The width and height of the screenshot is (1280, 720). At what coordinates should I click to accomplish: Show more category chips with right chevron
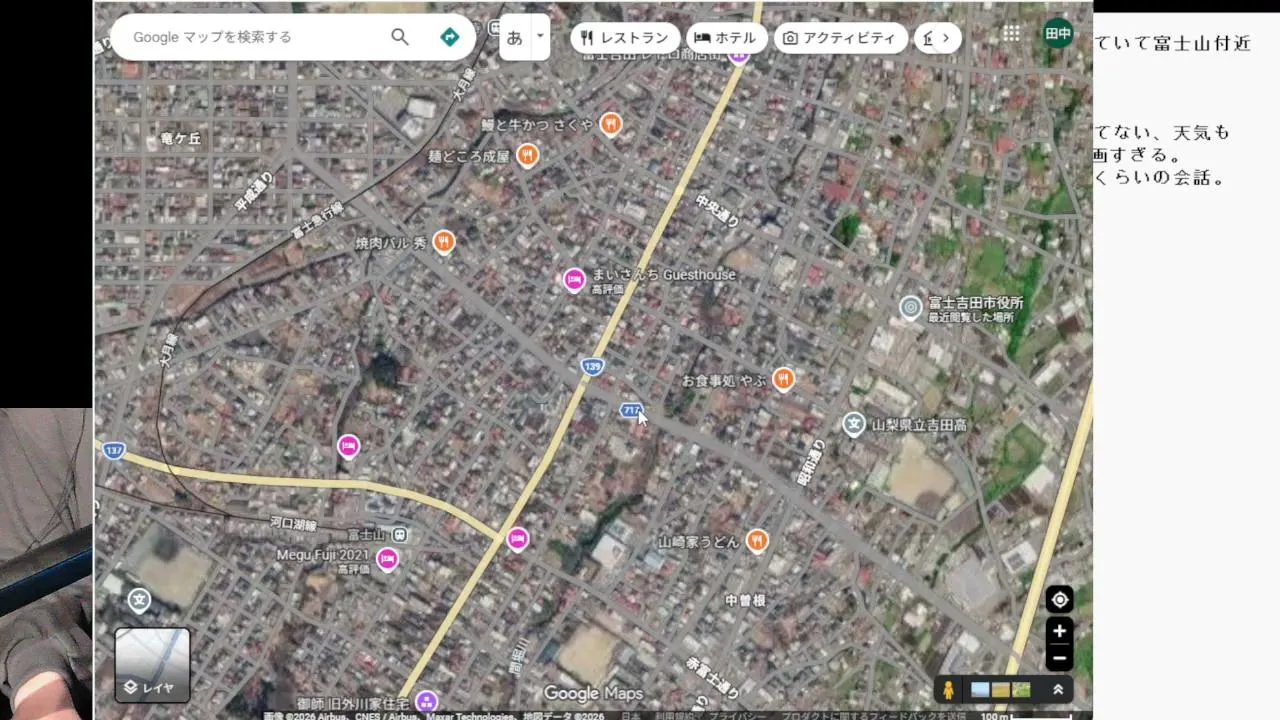[x=945, y=38]
